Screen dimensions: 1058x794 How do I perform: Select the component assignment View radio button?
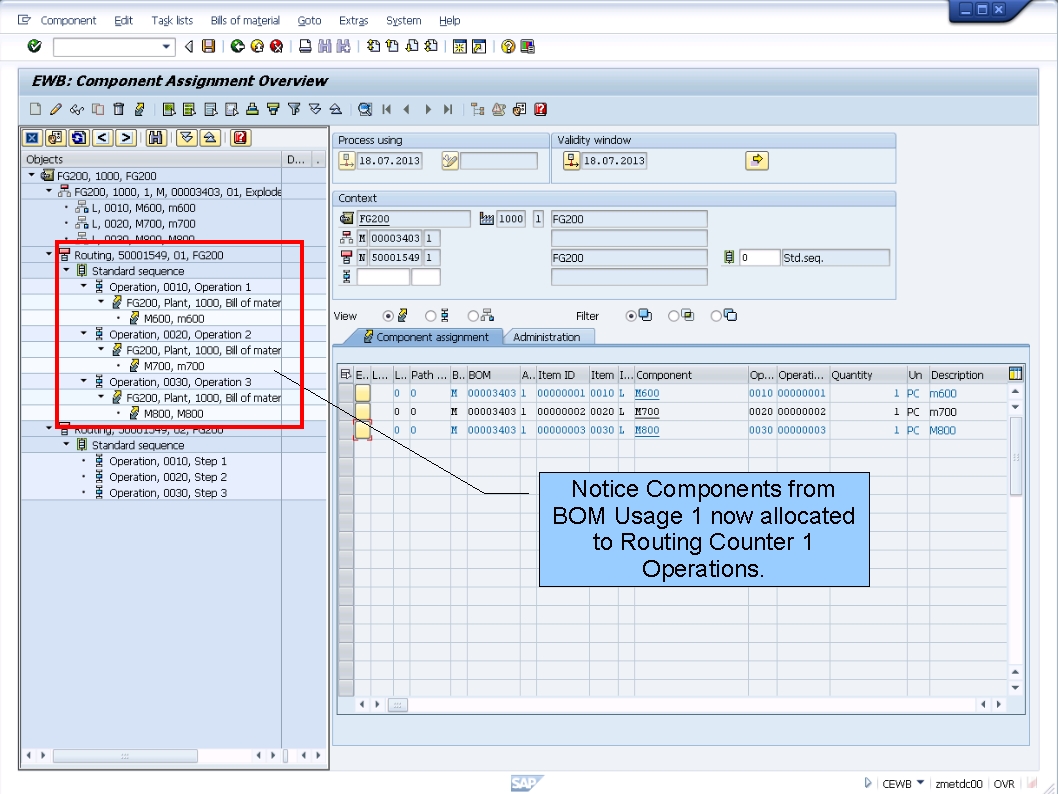pos(386,315)
